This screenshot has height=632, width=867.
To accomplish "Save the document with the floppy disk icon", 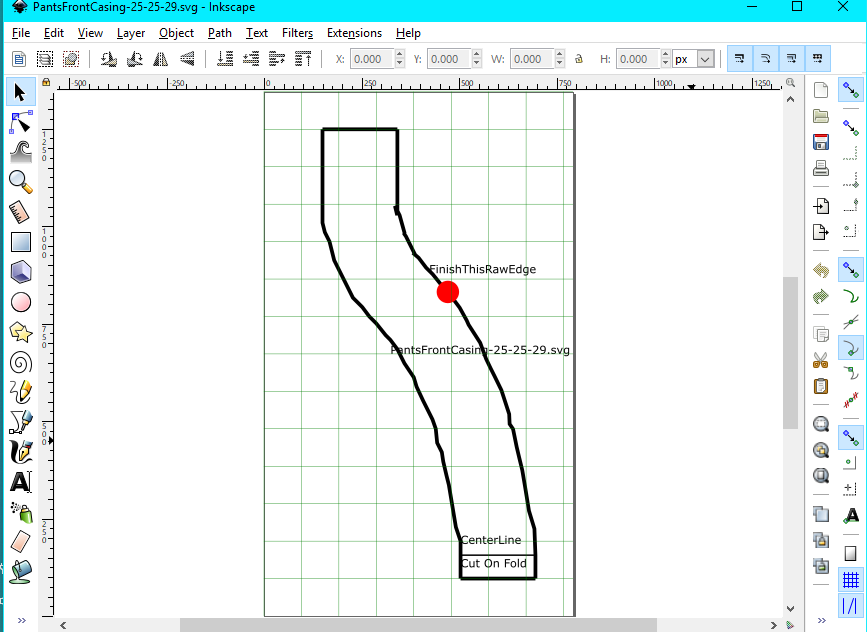I will pos(820,141).
